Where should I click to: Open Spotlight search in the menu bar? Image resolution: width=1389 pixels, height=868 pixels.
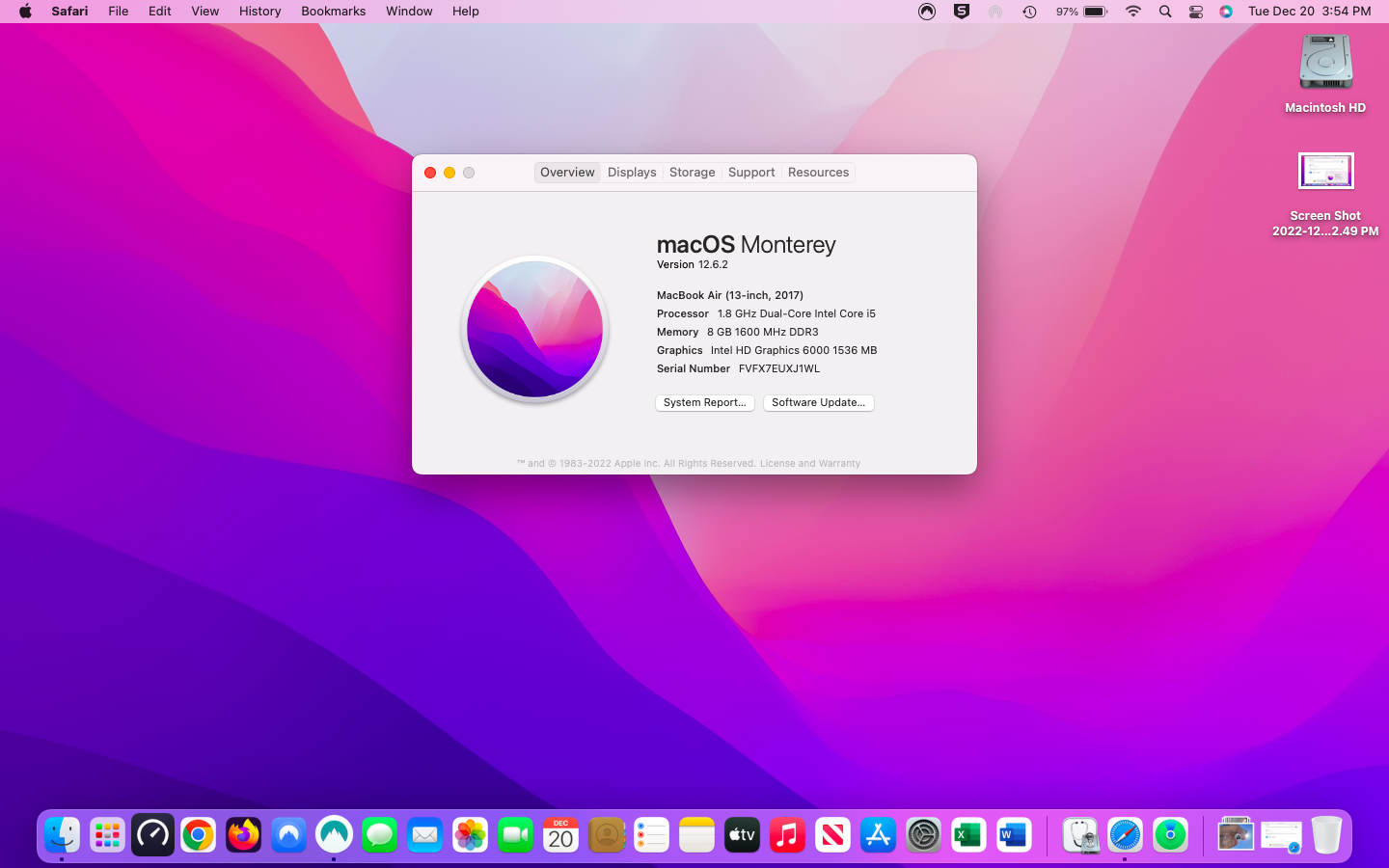tap(1165, 12)
